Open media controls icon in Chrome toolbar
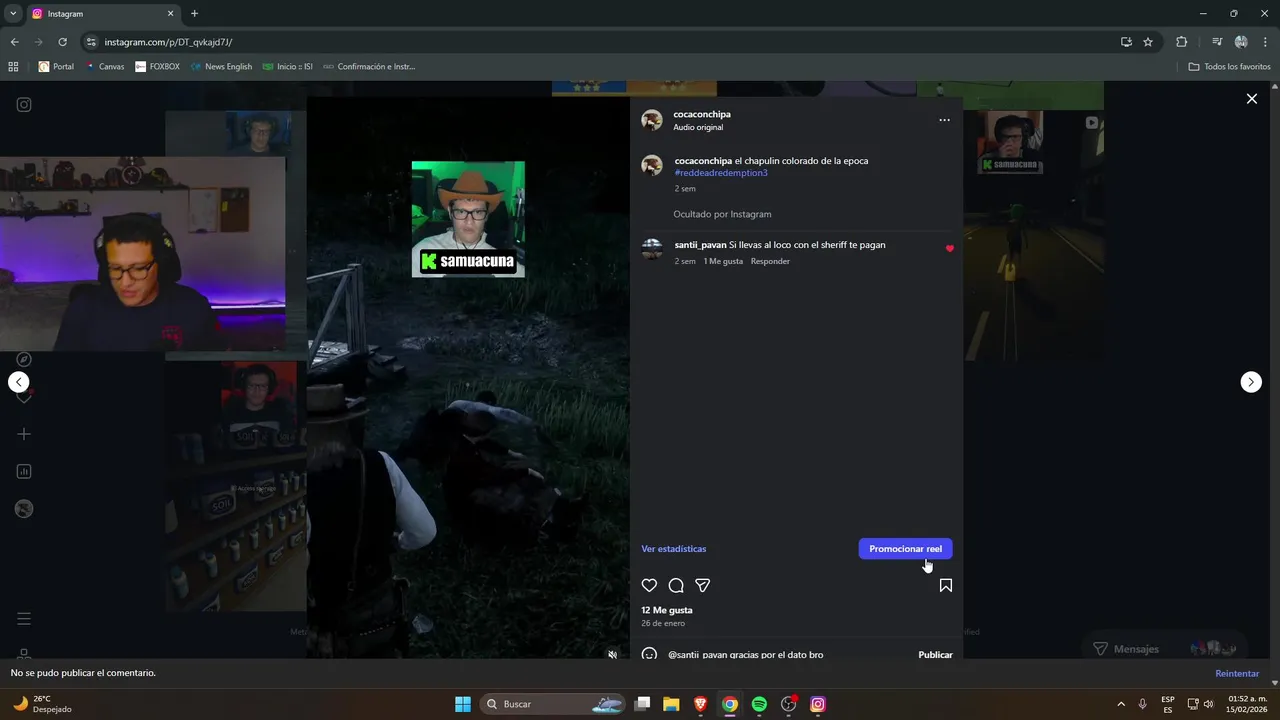Image resolution: width=1280 pixels, height=720 pixels. click(1216, 42)
